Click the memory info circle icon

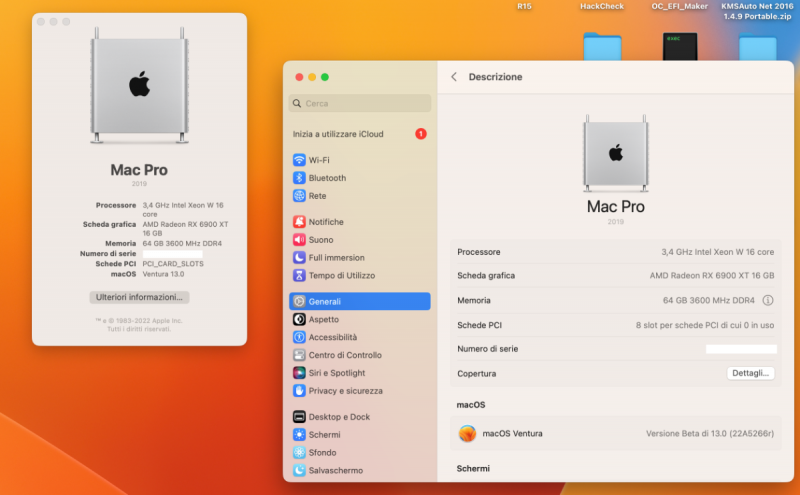point(768,300)
